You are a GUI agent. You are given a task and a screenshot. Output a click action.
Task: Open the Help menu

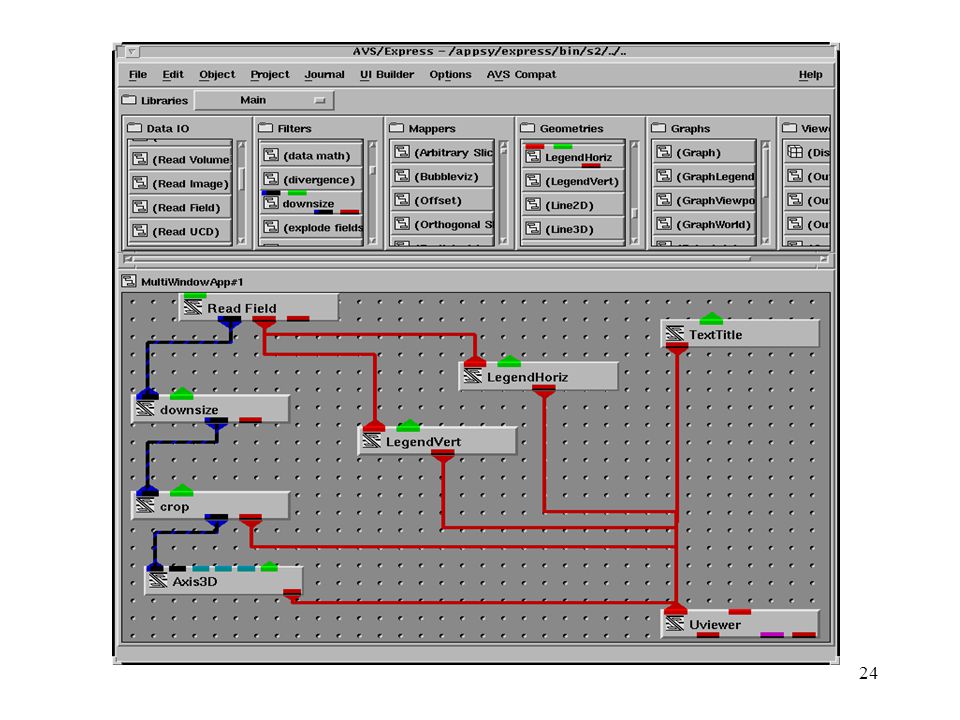point(810,74)
